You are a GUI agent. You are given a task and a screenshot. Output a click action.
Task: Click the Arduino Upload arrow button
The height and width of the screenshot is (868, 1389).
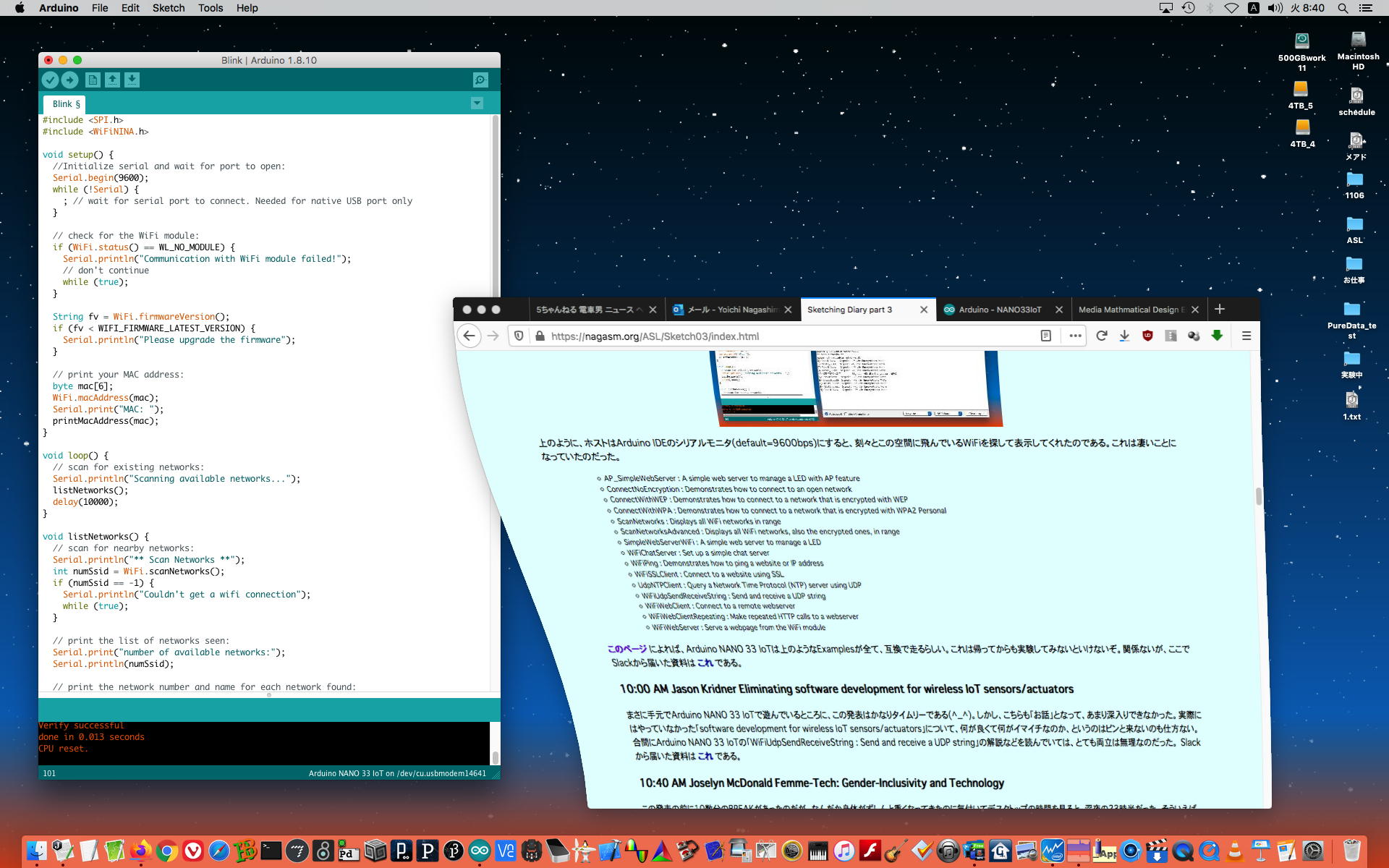(x=69, y=80)
